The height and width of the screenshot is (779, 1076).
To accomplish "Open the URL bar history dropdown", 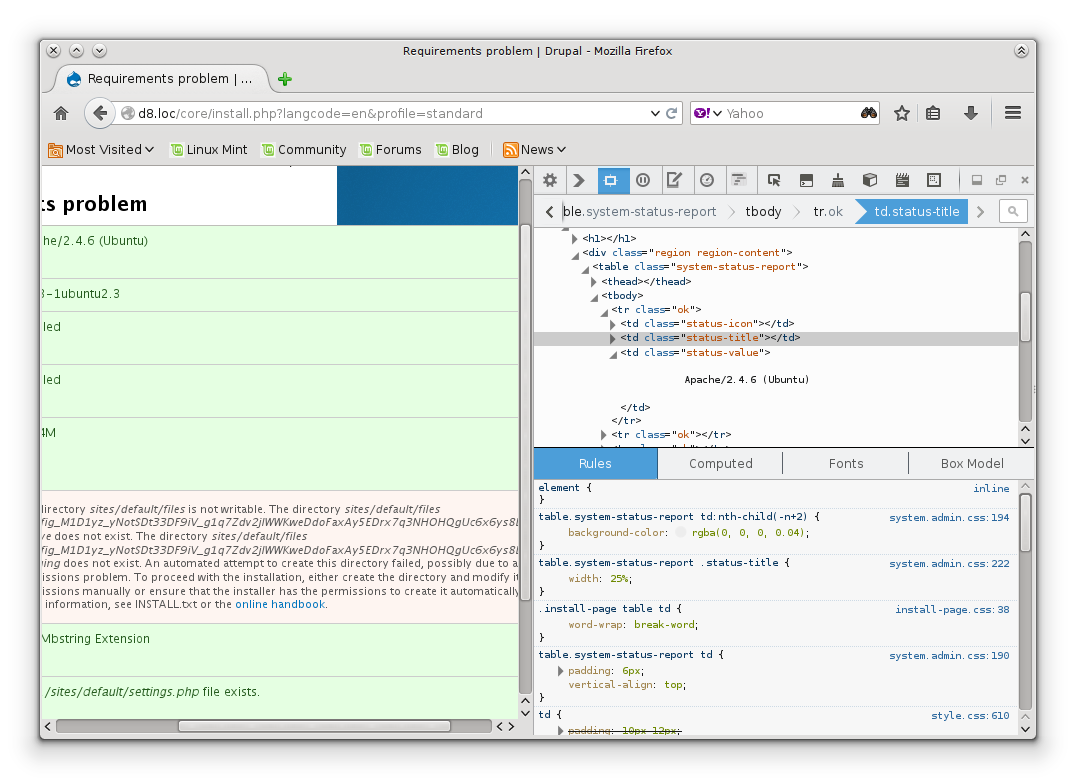I will point(655,113).
